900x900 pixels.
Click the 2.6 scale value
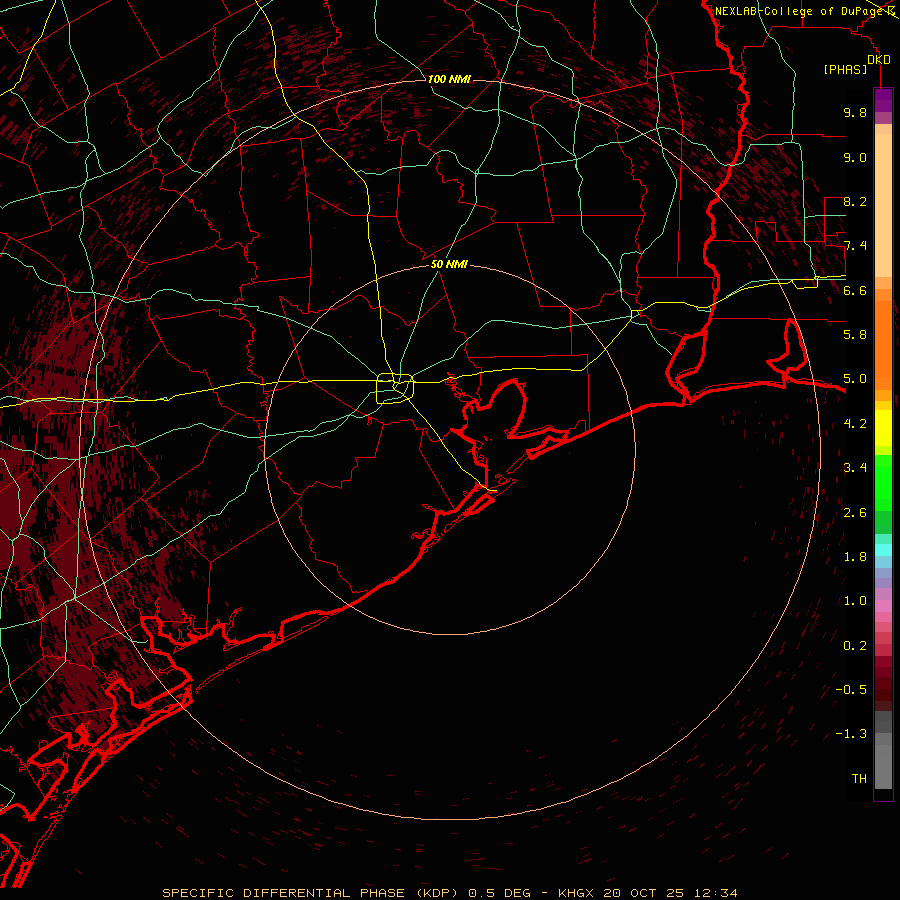tap(855, 513)
